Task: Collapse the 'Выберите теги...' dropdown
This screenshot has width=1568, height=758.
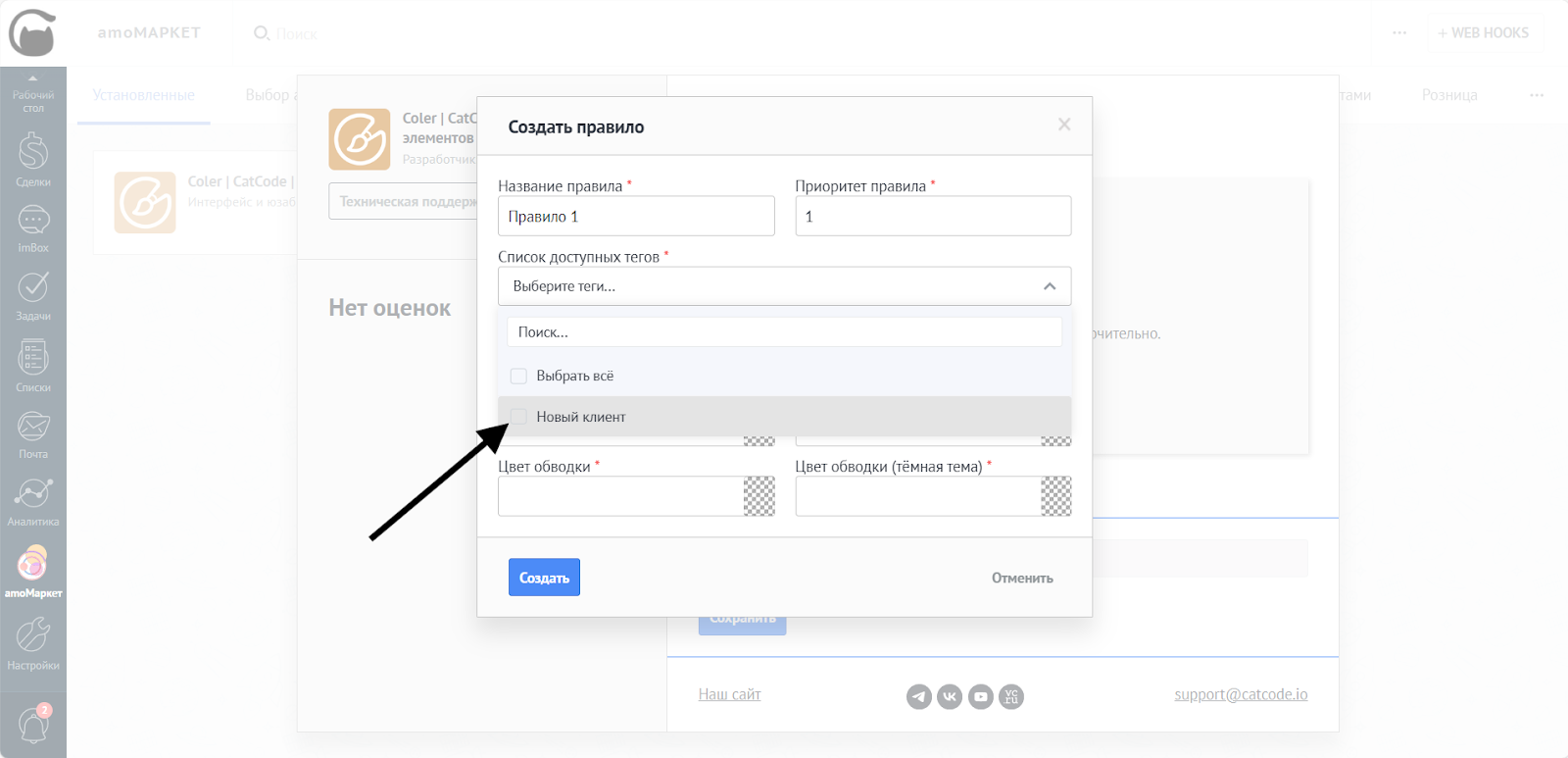Action: 1049,286
